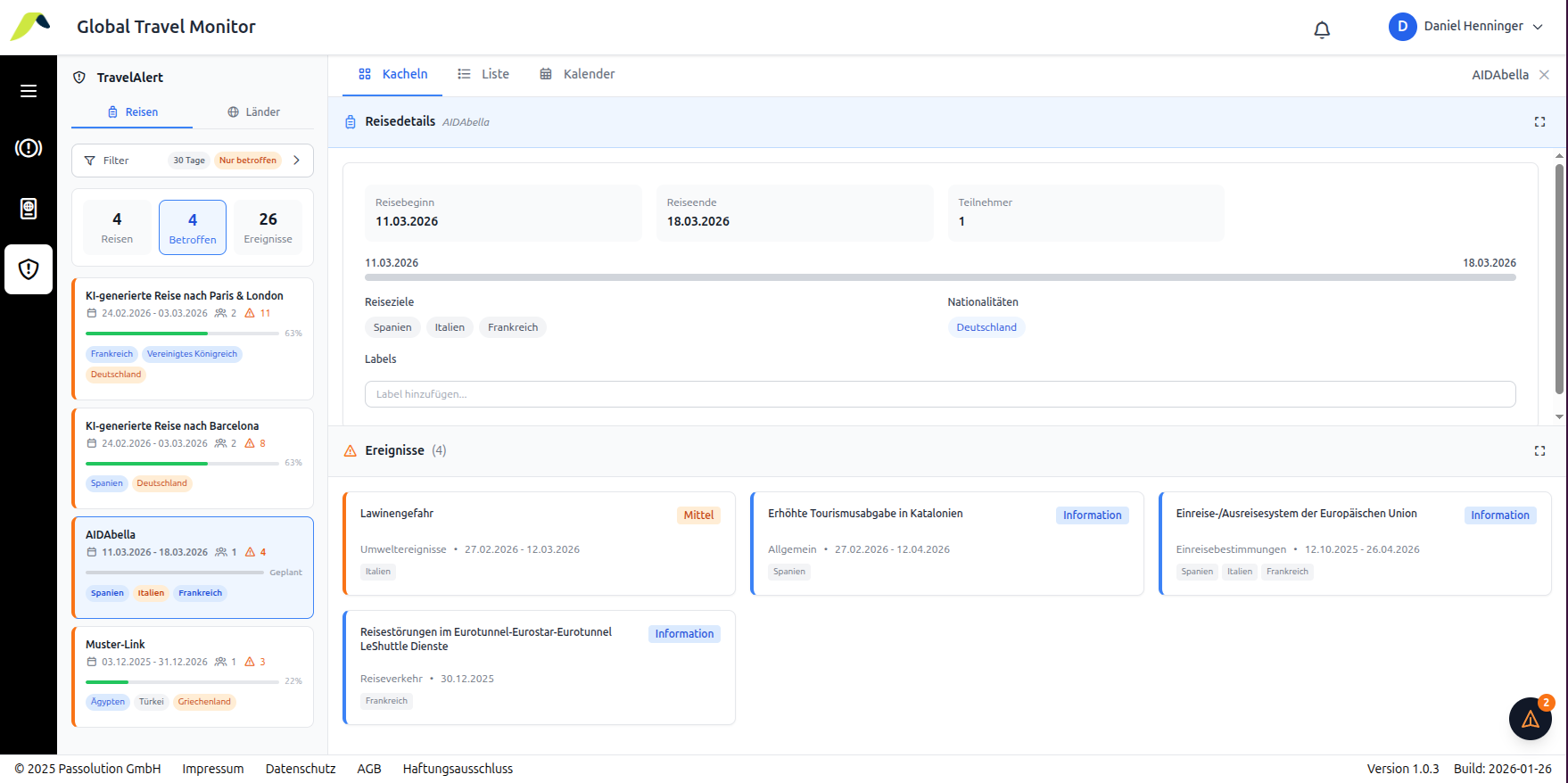The image size is (1568, 783).
Task: Expand Reisedetails panel to fullscreen
Action: [x=1539, y=122]
